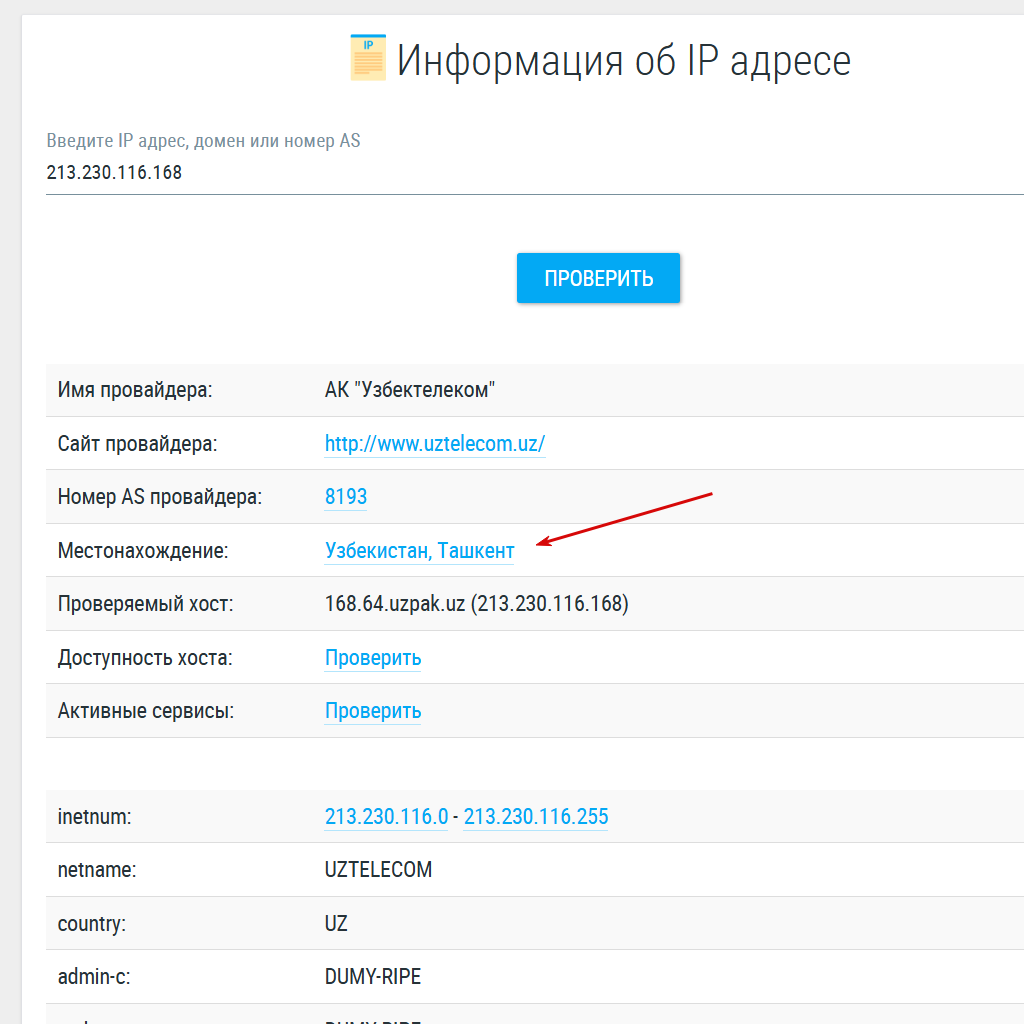Image resolution: width=1024 pixels, height=1024 pixels.
Task: Click the admin-c value DUMY-RIPE
Action: coord(373,977)
